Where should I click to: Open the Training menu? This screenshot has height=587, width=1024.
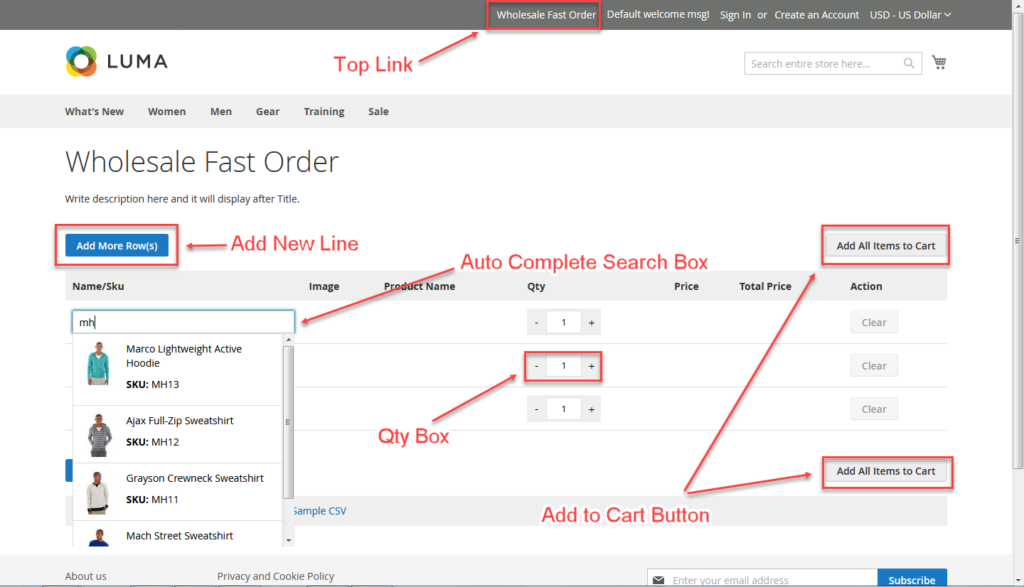324,112
